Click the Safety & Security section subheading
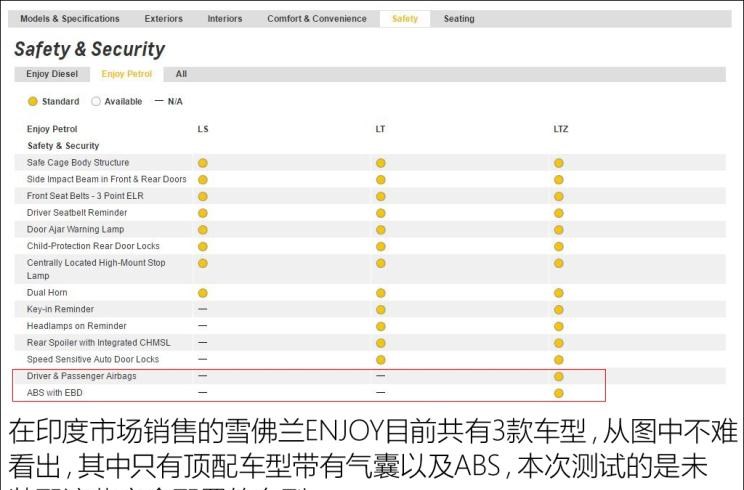The image size is (744, 490). coord(63,146)
